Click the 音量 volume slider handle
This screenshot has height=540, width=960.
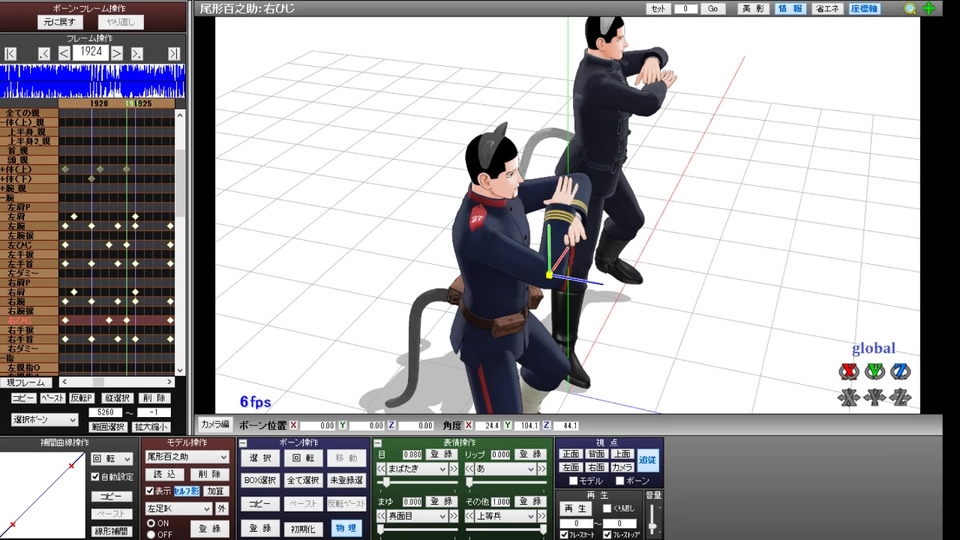coord(653,525)
